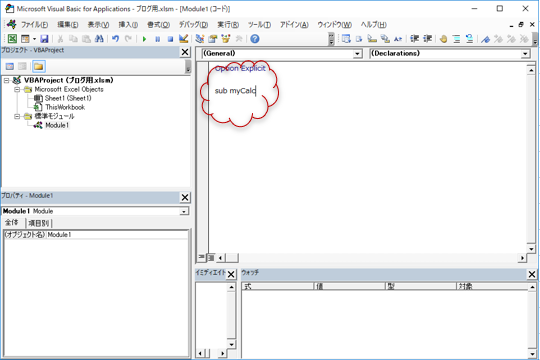This screenshot has width=540, height=360.
Task: Save the workbook with the floppy disk icon
Action: (x=44, y=39)
